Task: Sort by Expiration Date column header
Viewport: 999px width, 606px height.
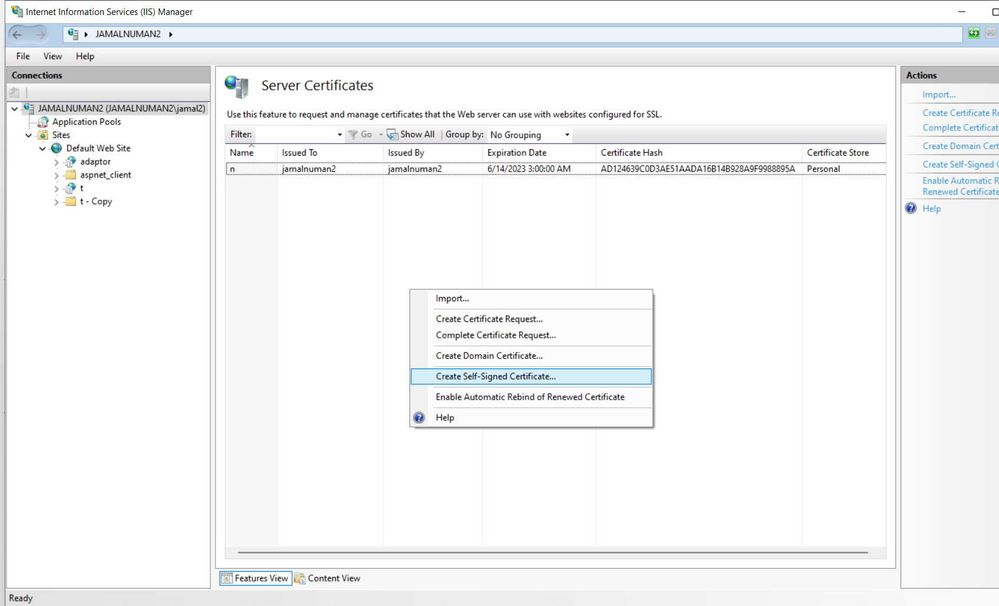Action: point(539,153)
